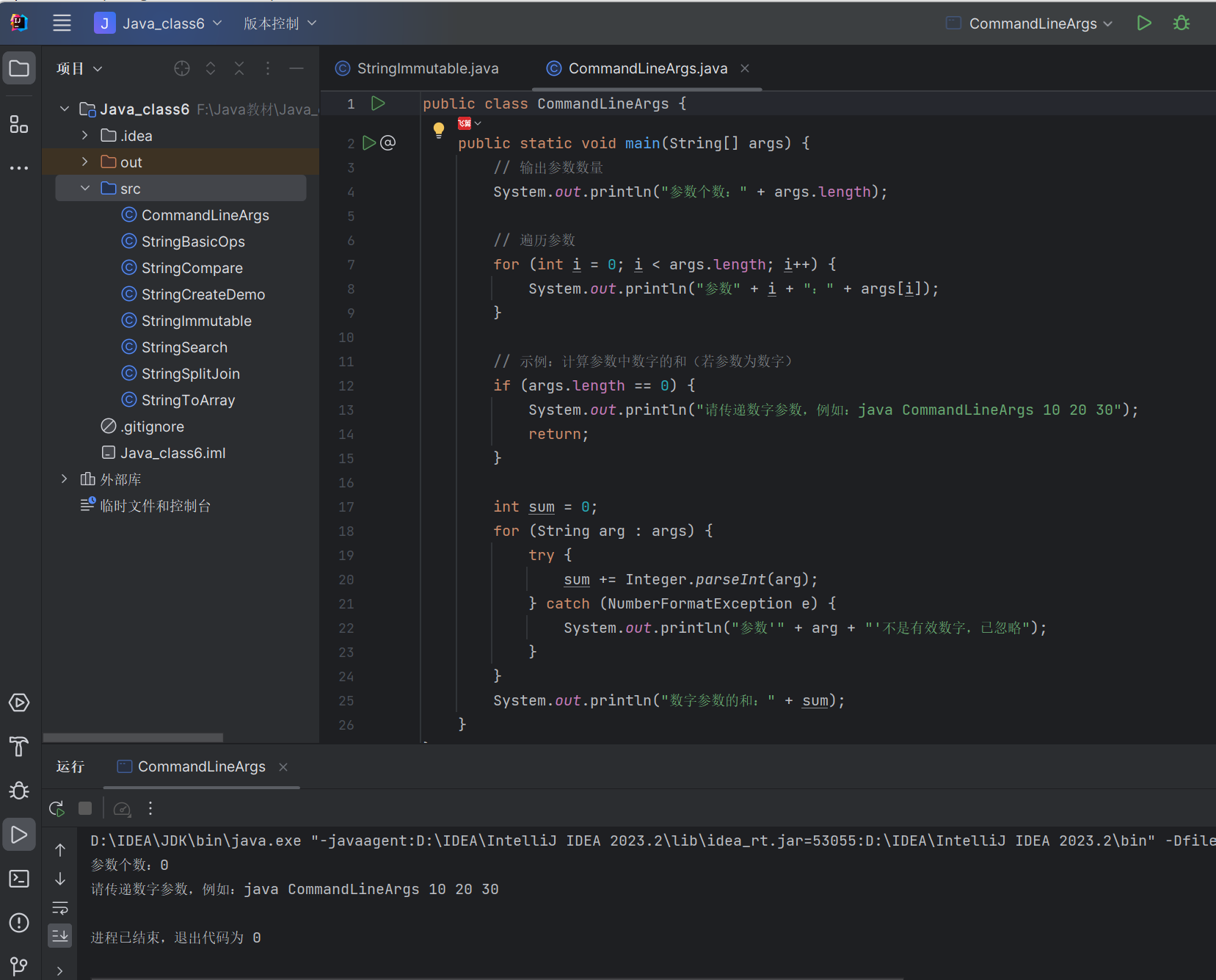Open the Git version control tool window
Viewport: 1216px width, 980px height.
(x=19, y=965)
